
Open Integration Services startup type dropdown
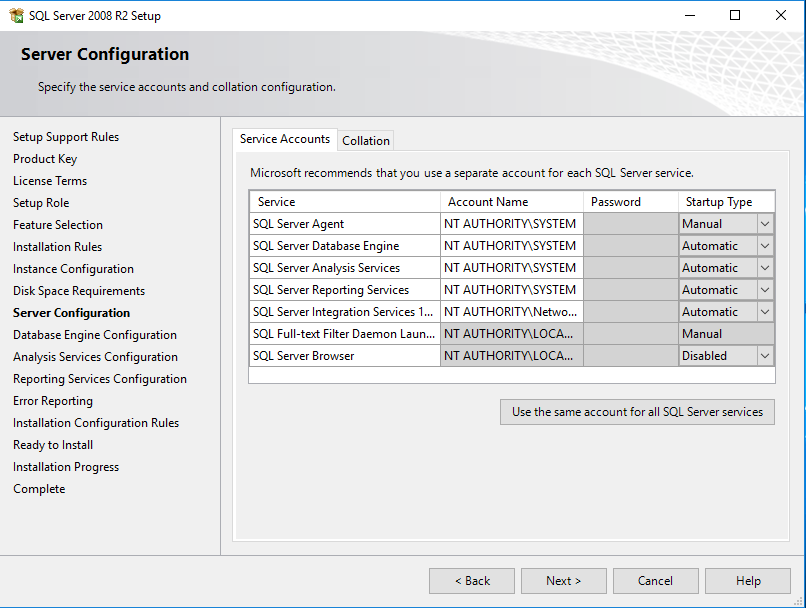point(765,312)
